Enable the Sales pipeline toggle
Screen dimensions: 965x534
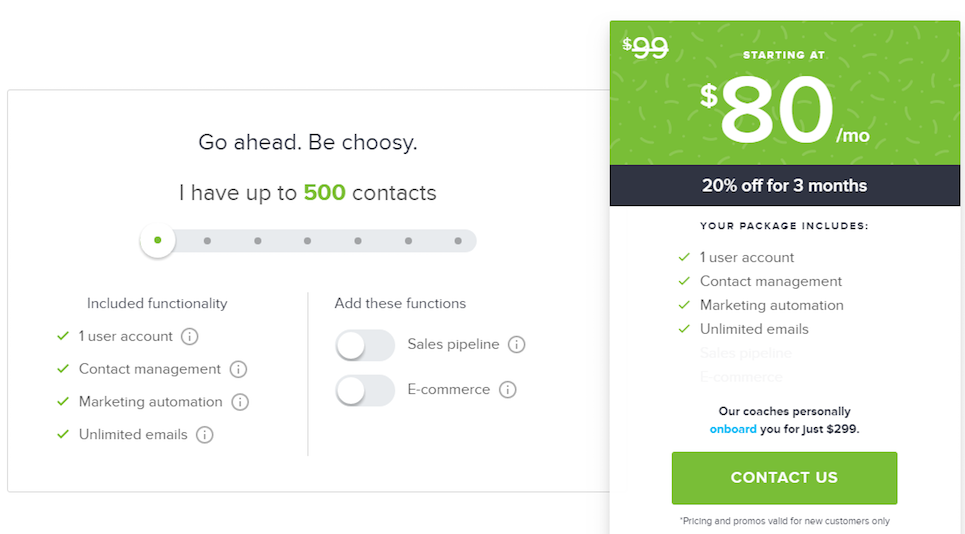tap(365, 345)
